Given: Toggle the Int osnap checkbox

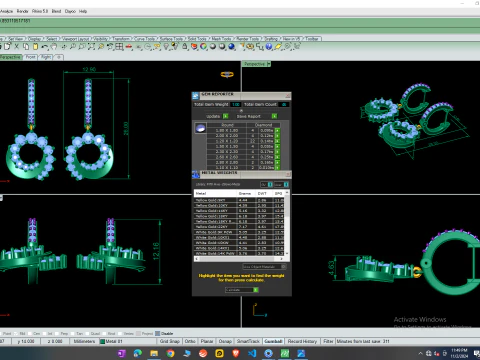Looking at the screenshot, I should [x=45, y=333].
